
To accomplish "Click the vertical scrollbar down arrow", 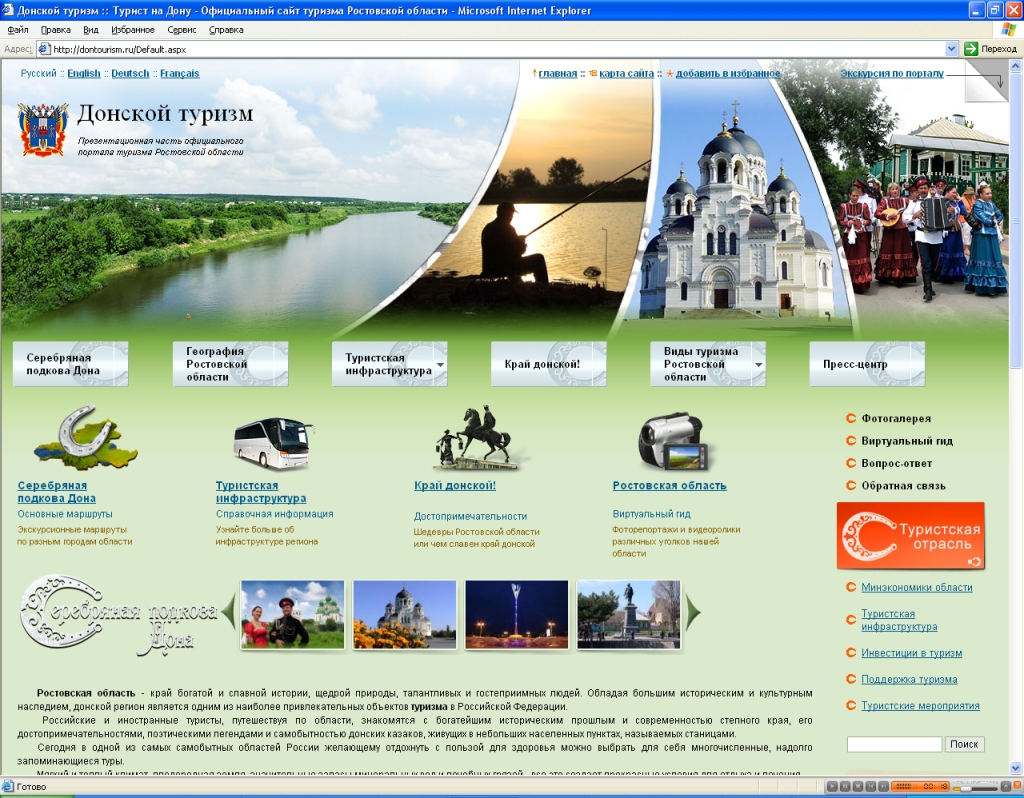I will [1016, 768].
